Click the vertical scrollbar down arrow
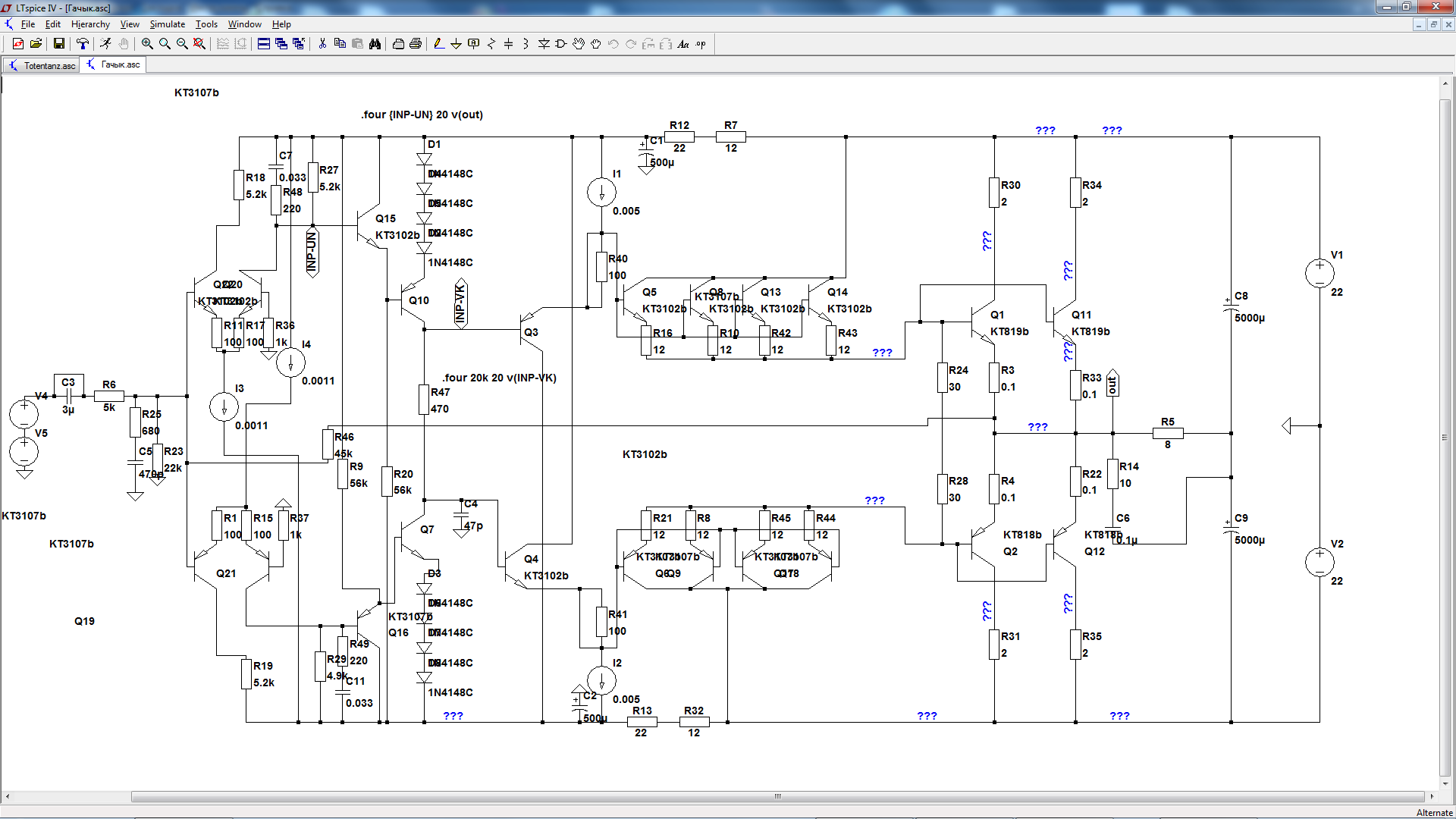Screen dimensions: 1456x819 tap(1446, 784)
